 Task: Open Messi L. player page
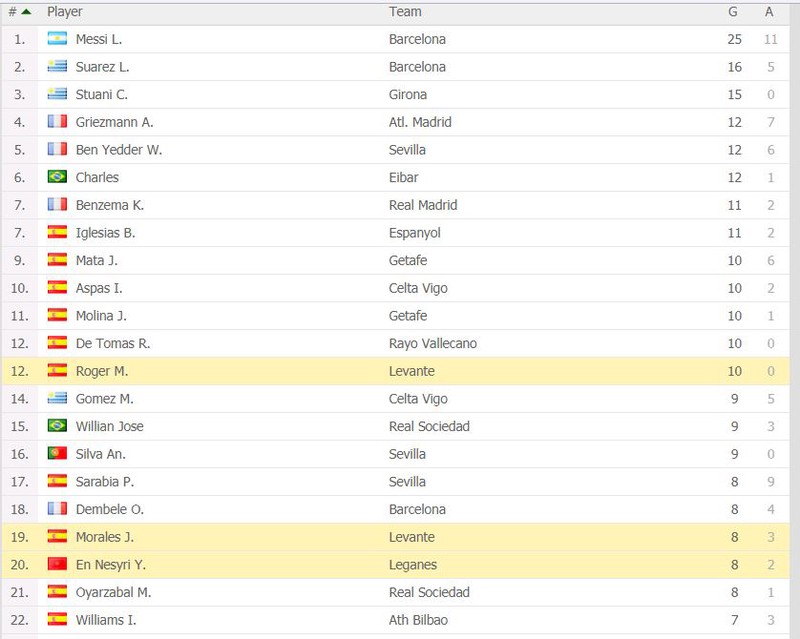point(98,39)
